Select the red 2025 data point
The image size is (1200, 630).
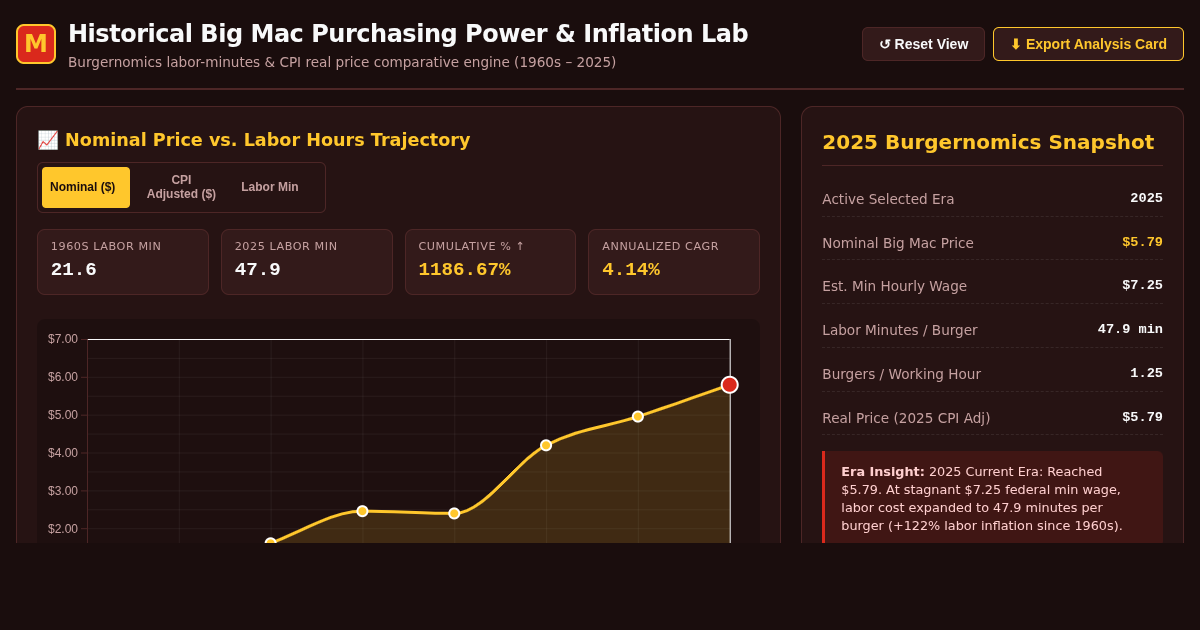point(730,385)
